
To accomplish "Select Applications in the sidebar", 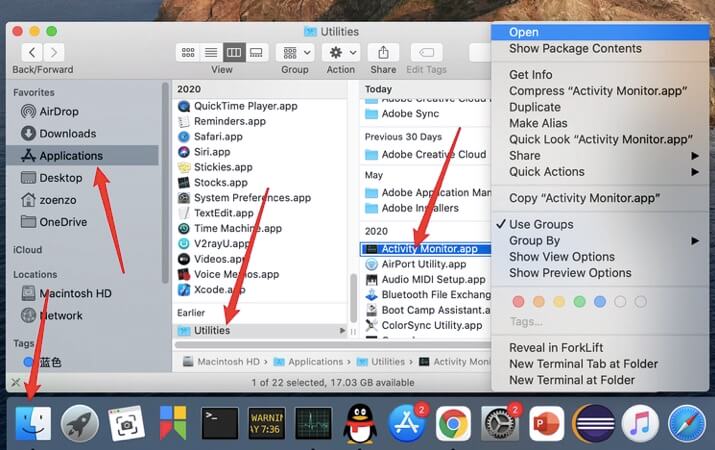I will point(83,155).
